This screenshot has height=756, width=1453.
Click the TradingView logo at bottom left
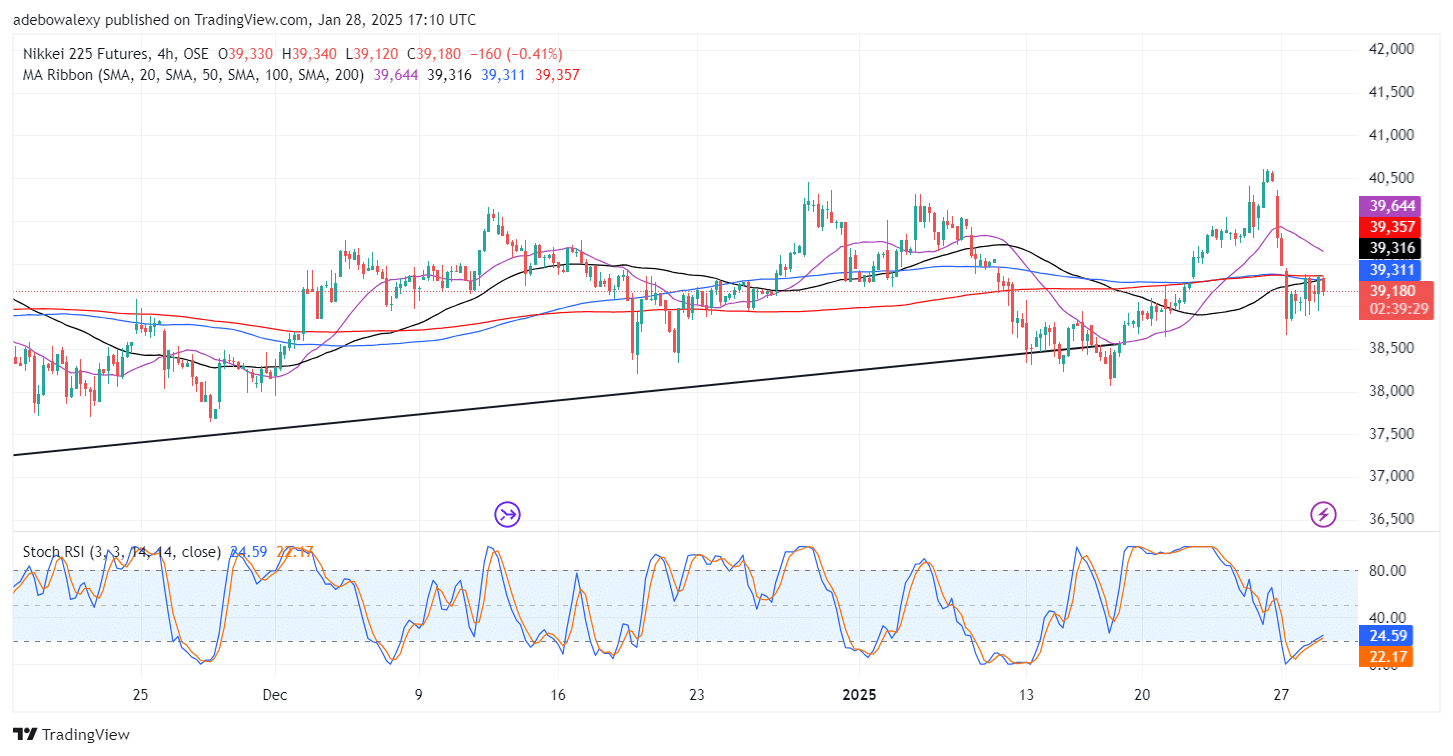pos(71,735)
